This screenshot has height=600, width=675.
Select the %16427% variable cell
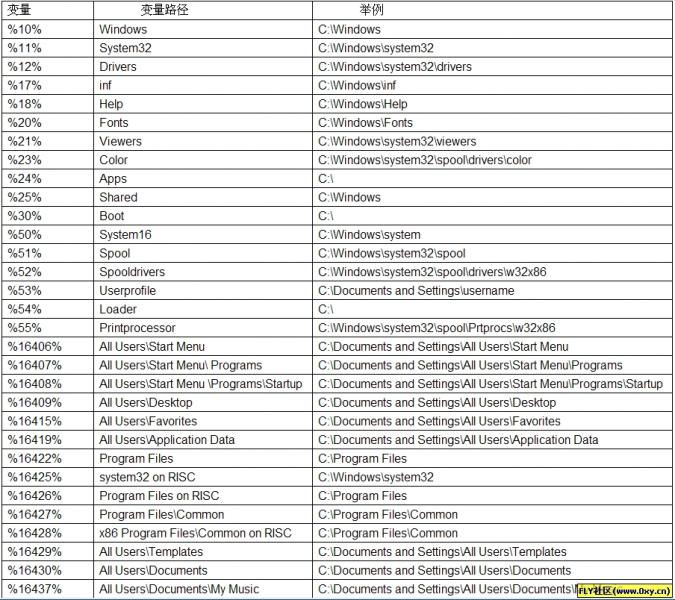click(47, 514)
